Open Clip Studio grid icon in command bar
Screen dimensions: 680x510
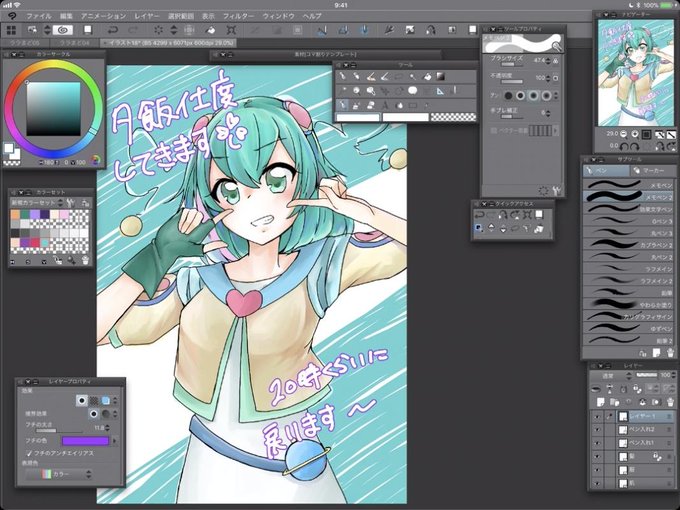tap(11, 30)
